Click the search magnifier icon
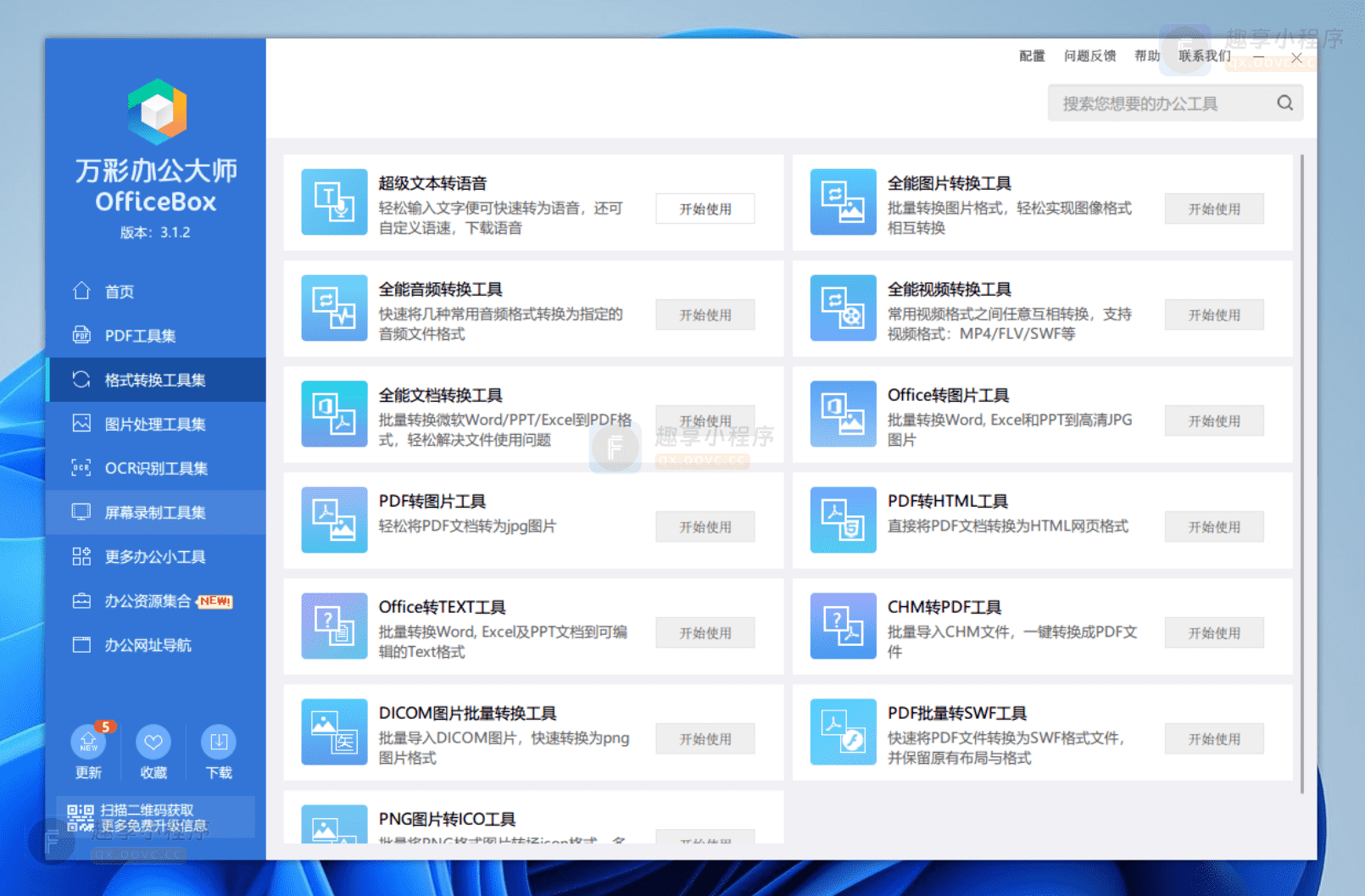 tap(1284, 103)
